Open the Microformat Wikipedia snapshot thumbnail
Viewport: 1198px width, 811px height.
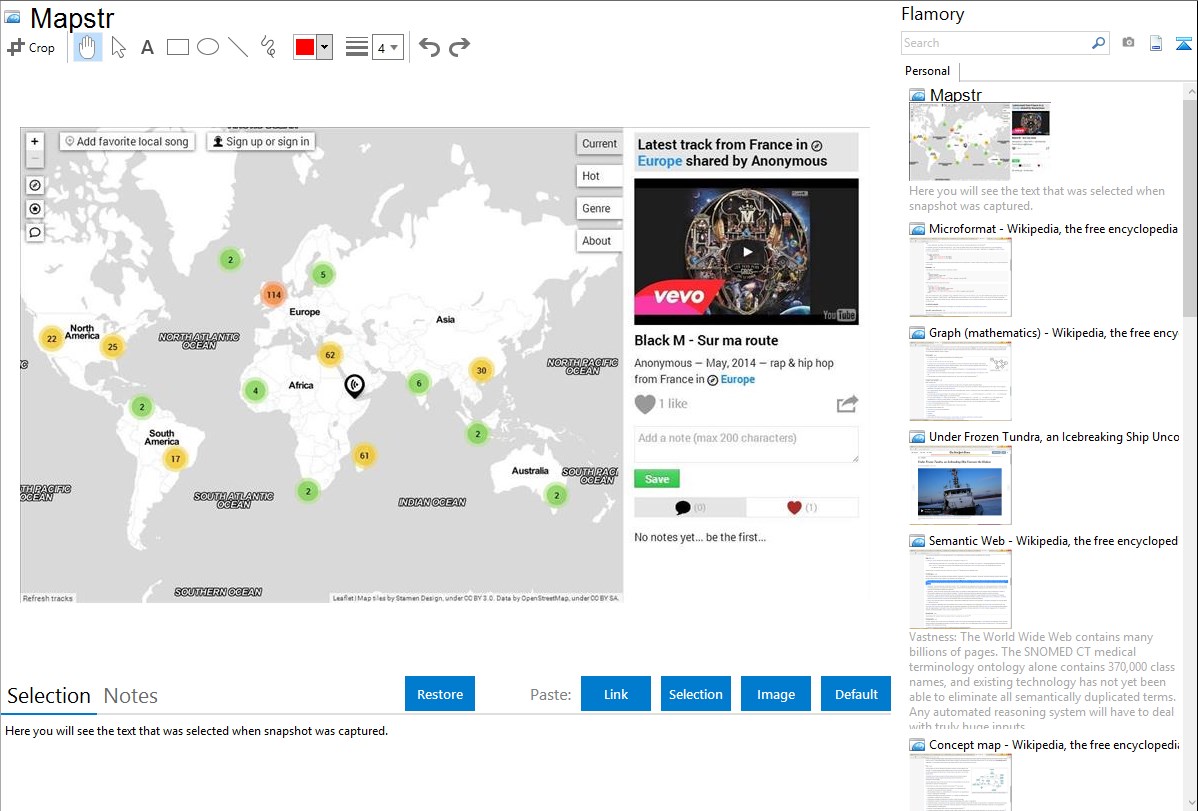[960, 277]
